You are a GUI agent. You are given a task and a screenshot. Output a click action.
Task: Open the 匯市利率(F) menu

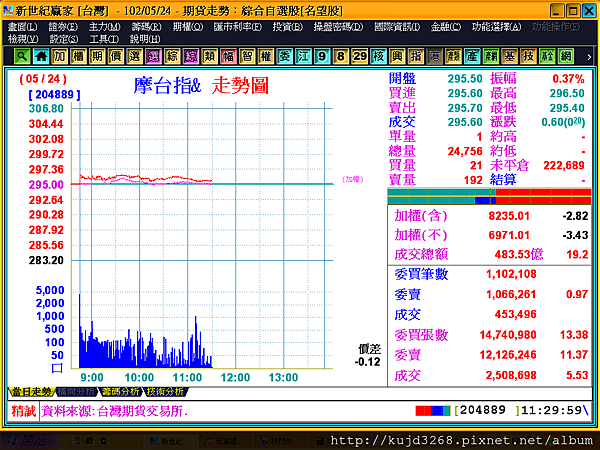238,27
